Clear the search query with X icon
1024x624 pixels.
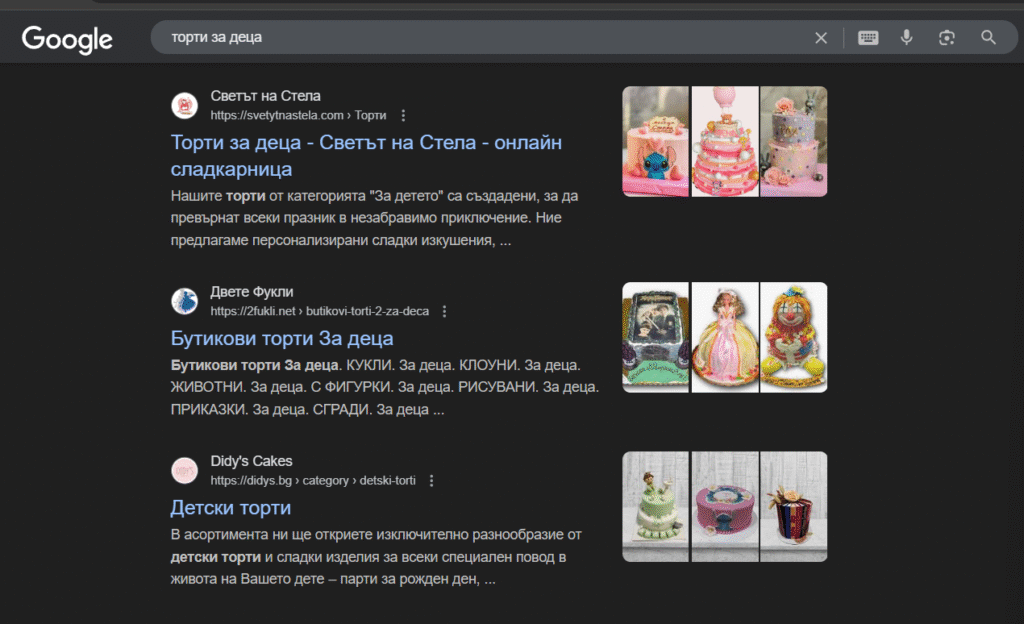(821, 38)
